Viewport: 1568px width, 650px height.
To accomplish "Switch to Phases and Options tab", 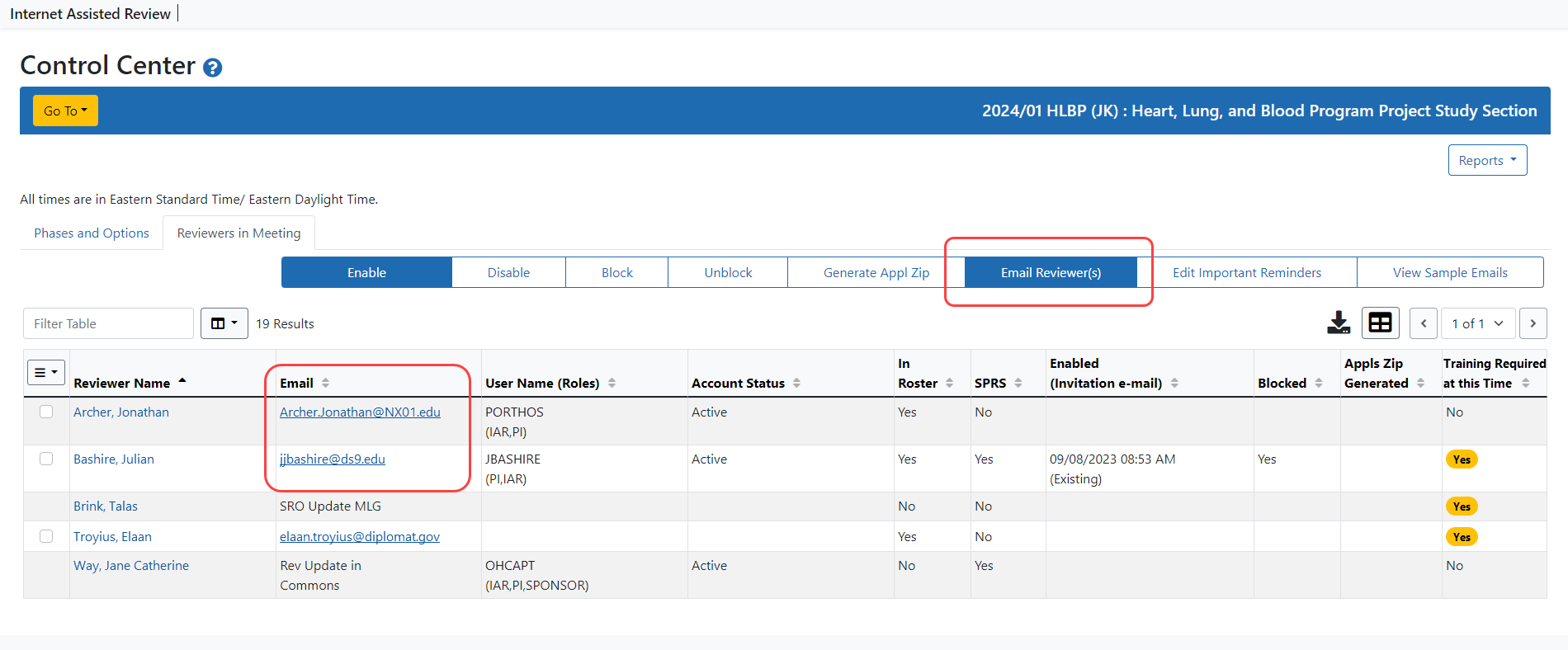I will (x=92, y=233).
